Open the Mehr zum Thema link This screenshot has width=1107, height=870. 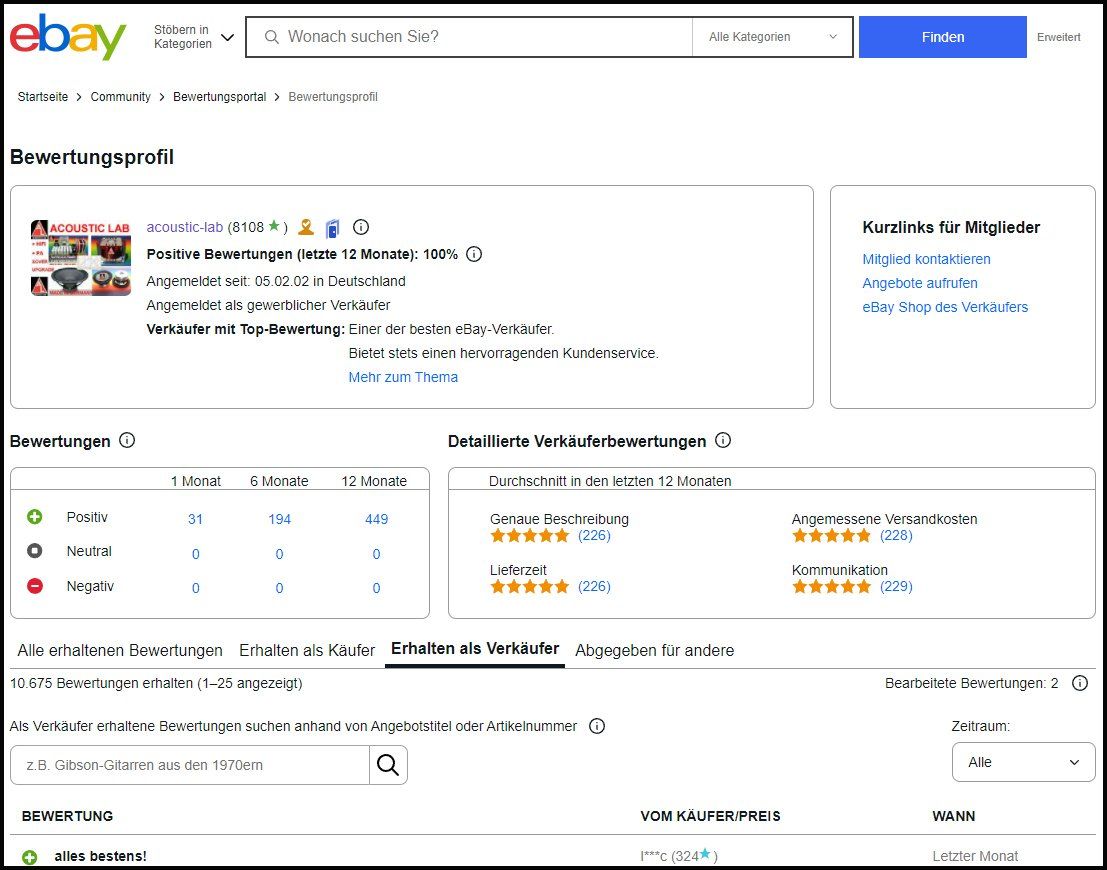(x=403, y=377)
